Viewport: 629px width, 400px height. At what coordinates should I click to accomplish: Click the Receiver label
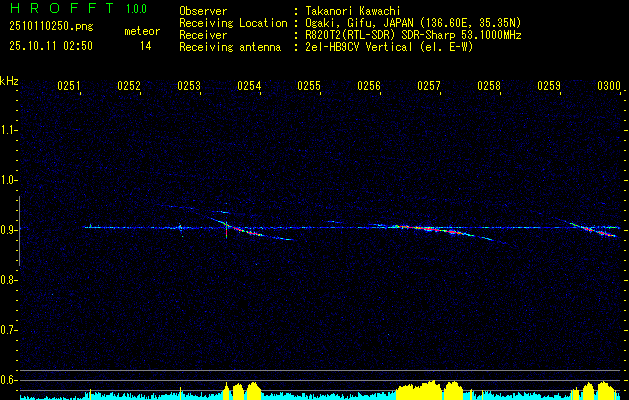tap(203, 35)
